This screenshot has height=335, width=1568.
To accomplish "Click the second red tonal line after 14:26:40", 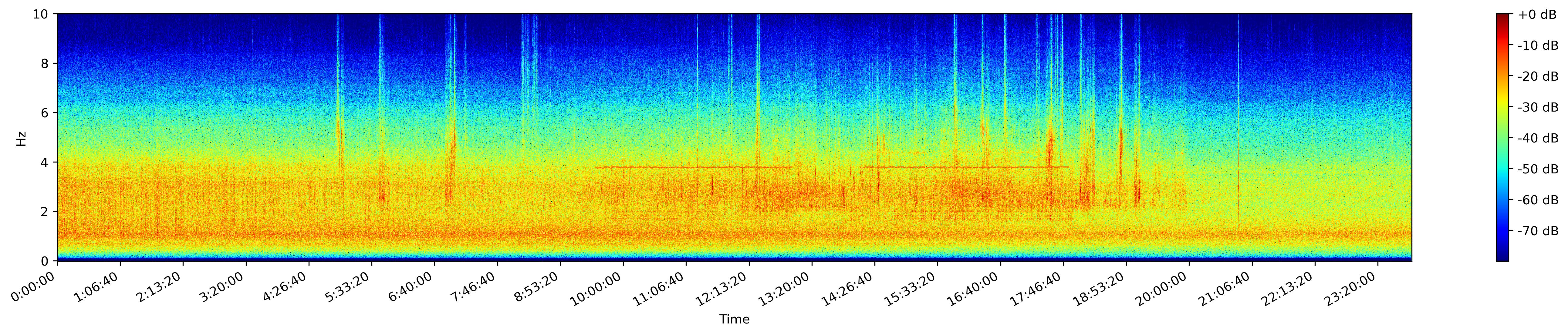I will pos(965,167).
